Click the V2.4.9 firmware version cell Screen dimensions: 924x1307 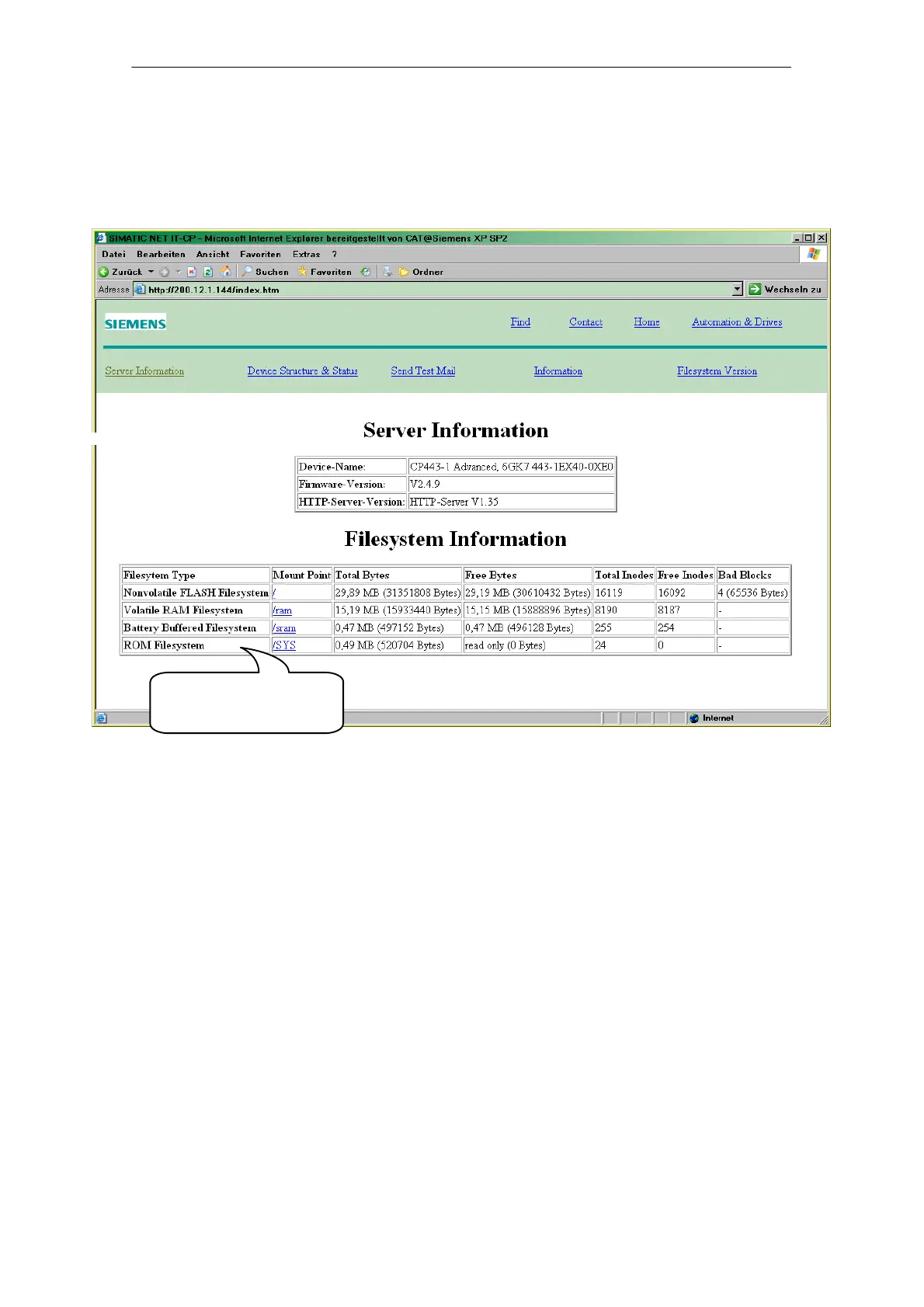pos(512,484)
